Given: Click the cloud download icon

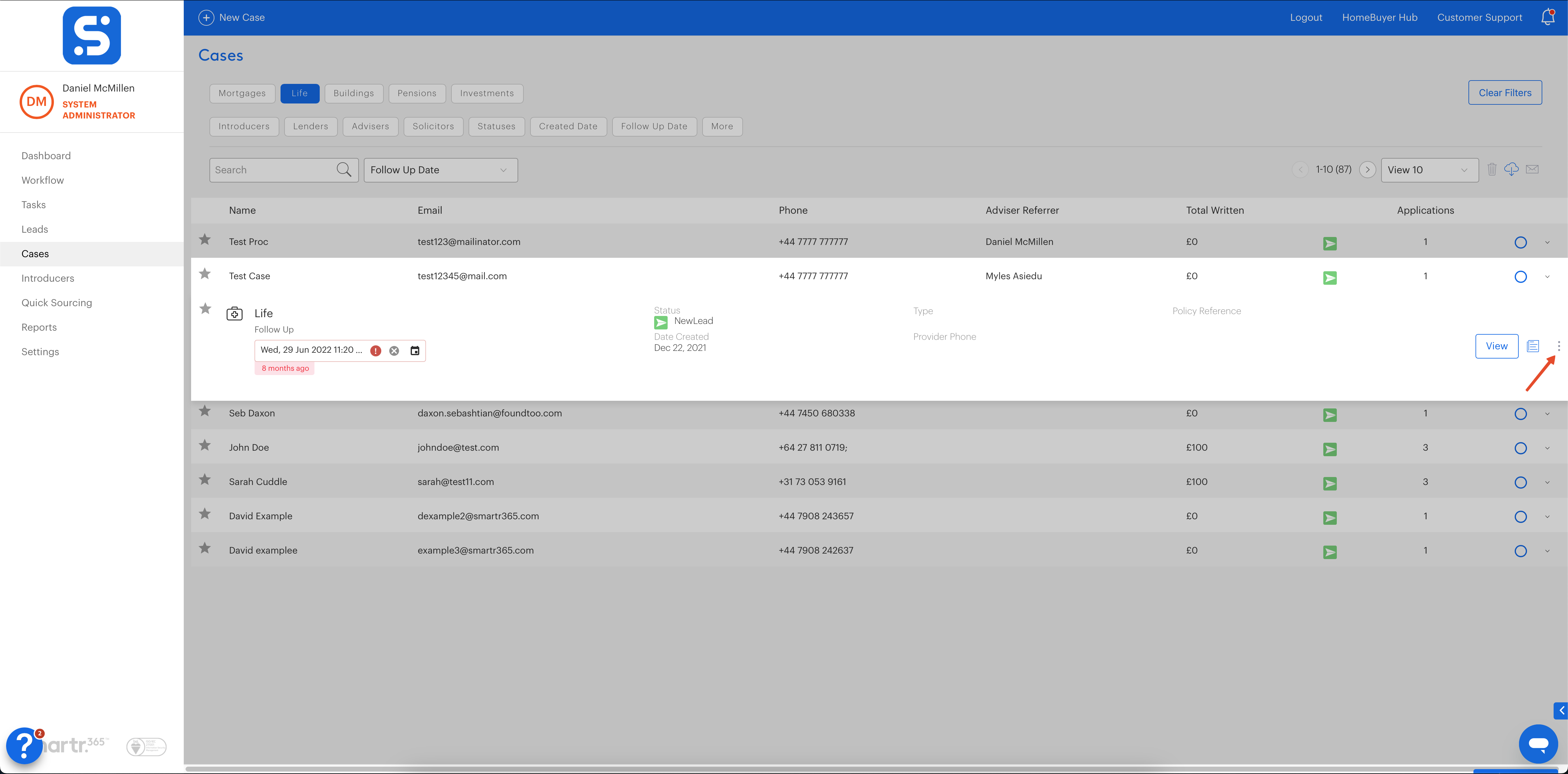Looking at the screenshot, I should tap(1511, 170).
